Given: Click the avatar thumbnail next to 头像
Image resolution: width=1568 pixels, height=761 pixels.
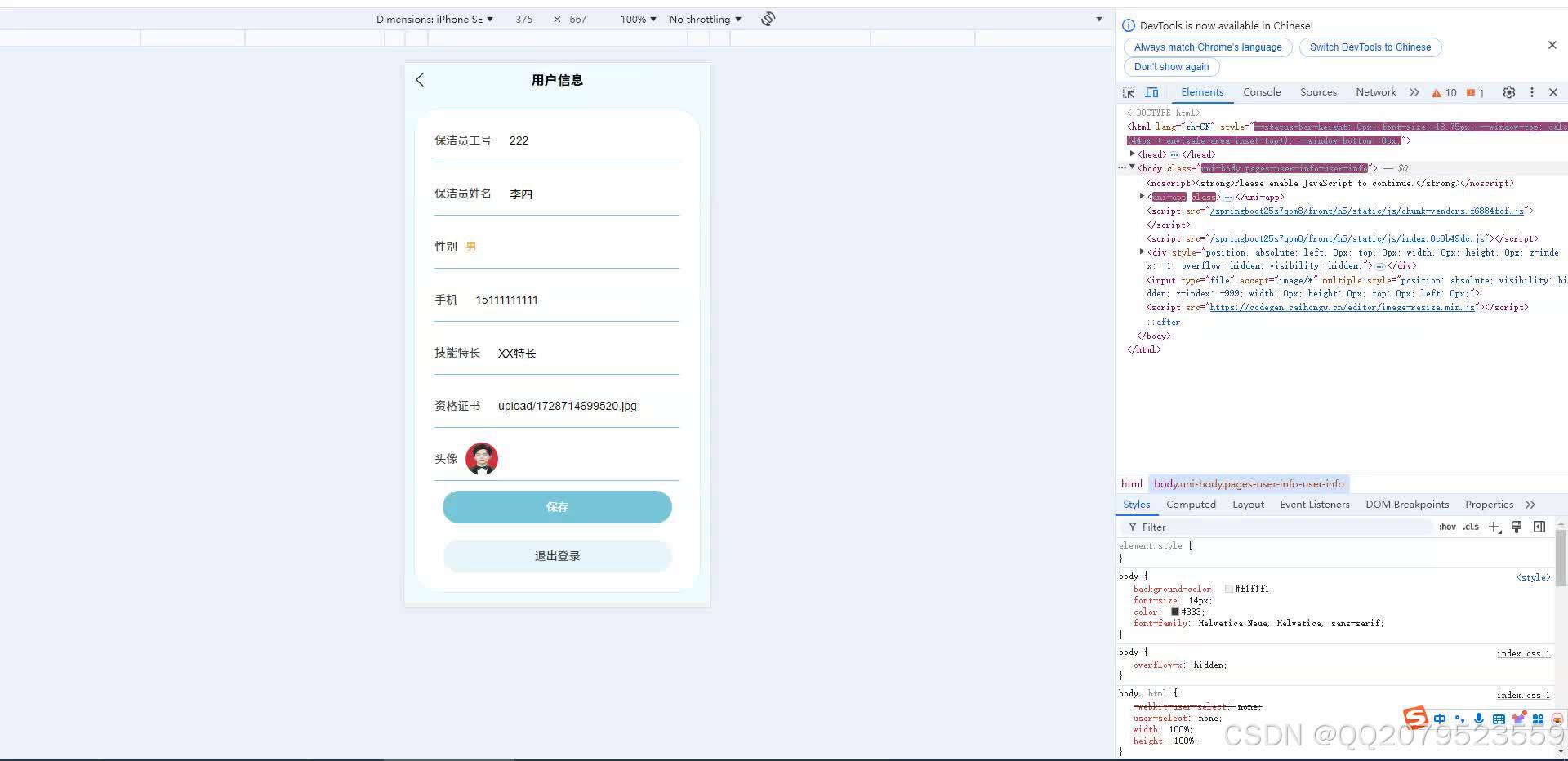Looking at the screenshot, I should click(x=482, y=459).
